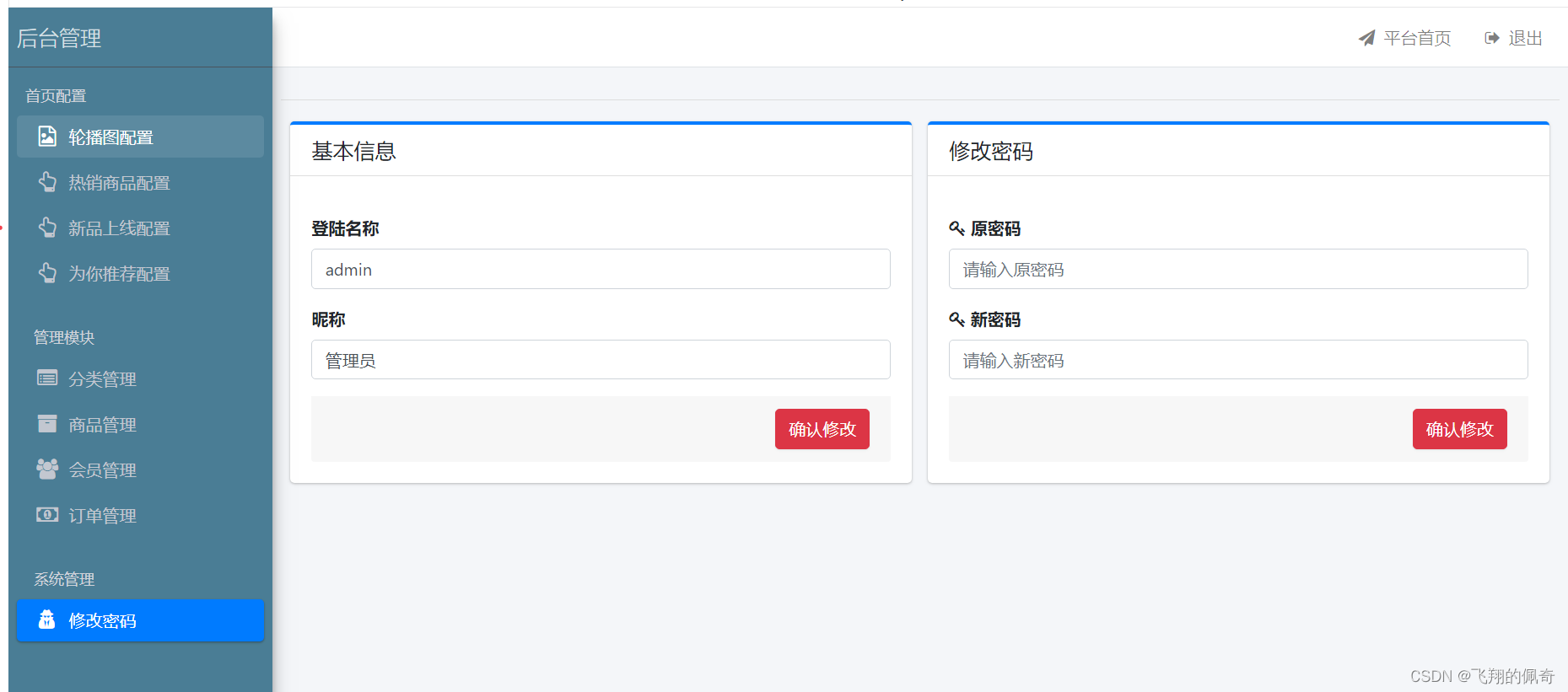Open 订单管理 in the sidebar
This screenshot has height=692, width=1568.
[102, 516]
